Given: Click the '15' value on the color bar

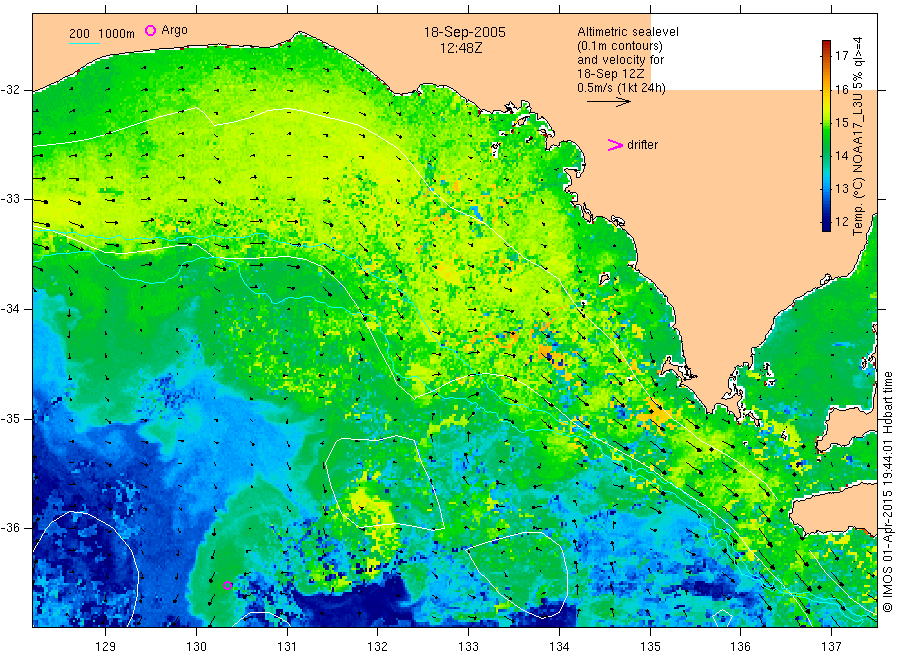Looking at the screenshot, I should [x=841, y=122].
